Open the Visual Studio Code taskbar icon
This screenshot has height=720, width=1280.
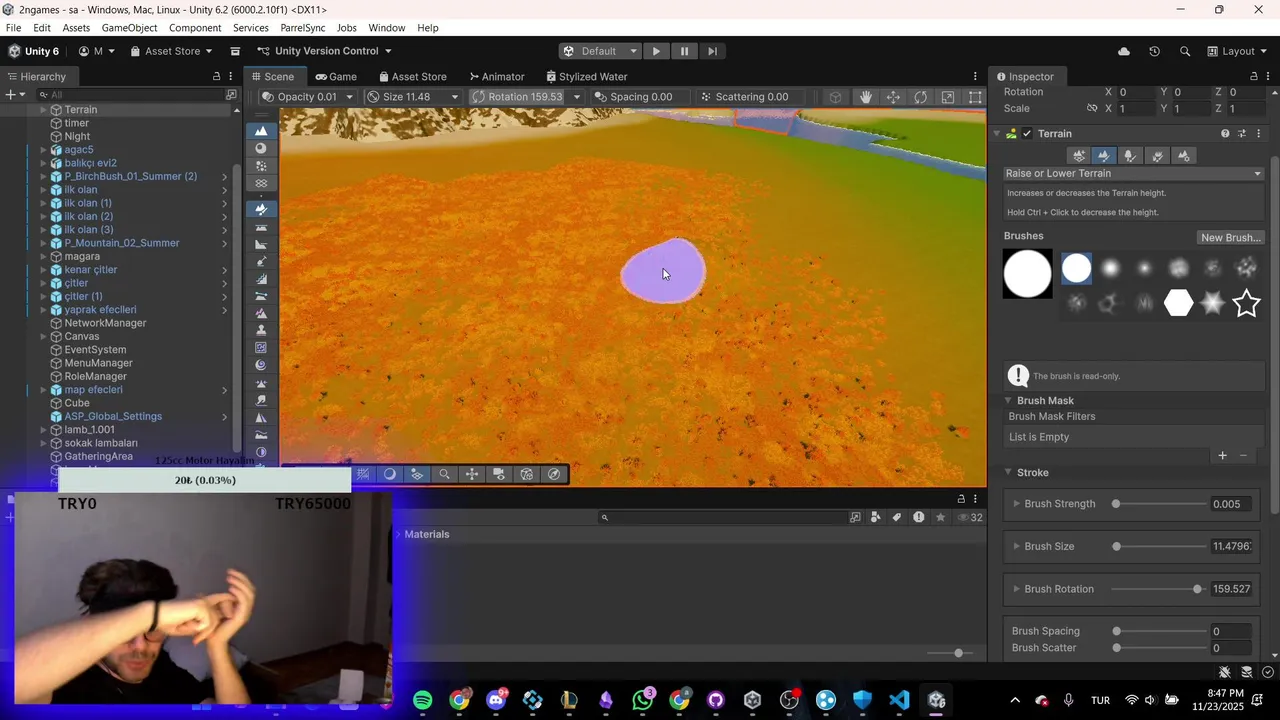pos(899,700)
